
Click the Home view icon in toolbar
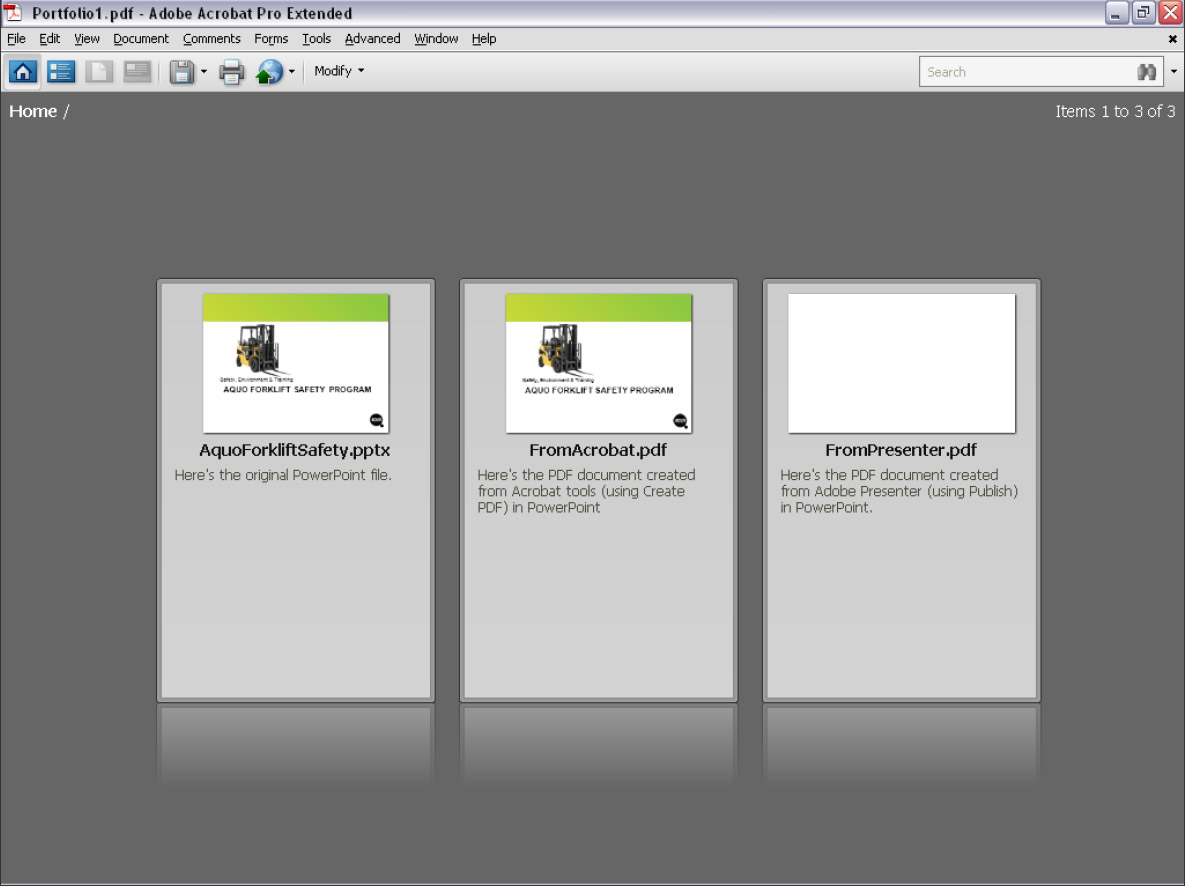23,72
